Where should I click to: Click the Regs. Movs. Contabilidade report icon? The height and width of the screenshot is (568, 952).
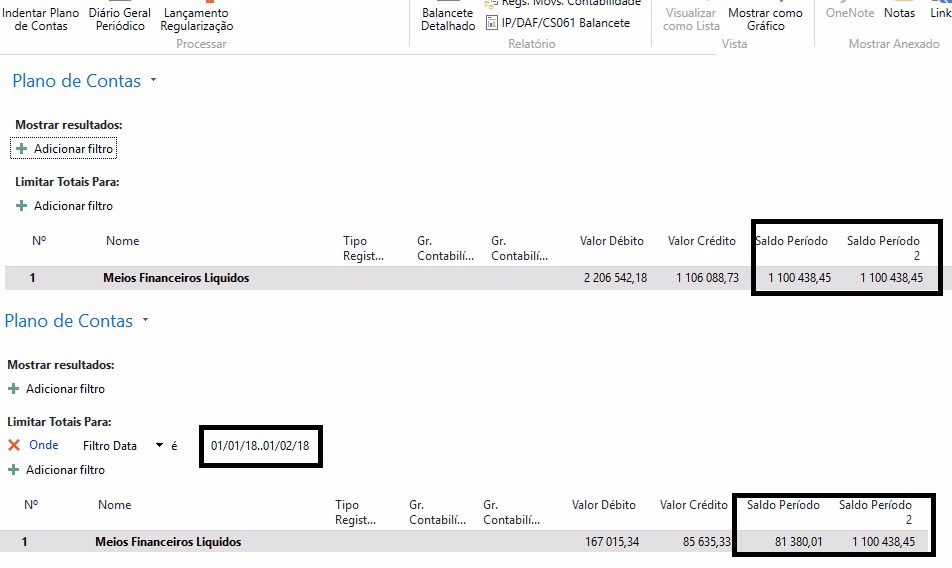pos(492,3)
